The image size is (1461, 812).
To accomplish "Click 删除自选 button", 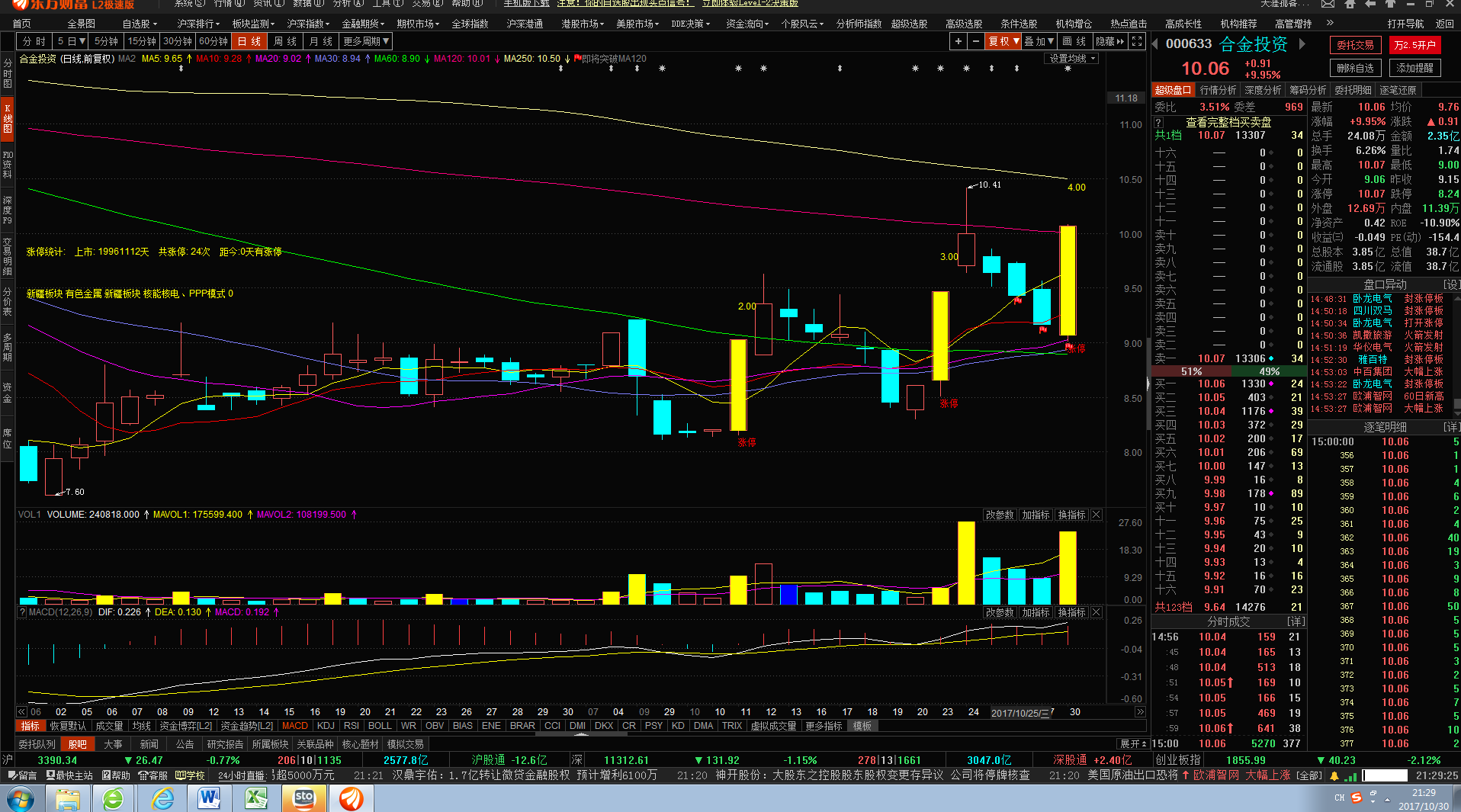I will pyautogui.click(x=1355, y=68).
